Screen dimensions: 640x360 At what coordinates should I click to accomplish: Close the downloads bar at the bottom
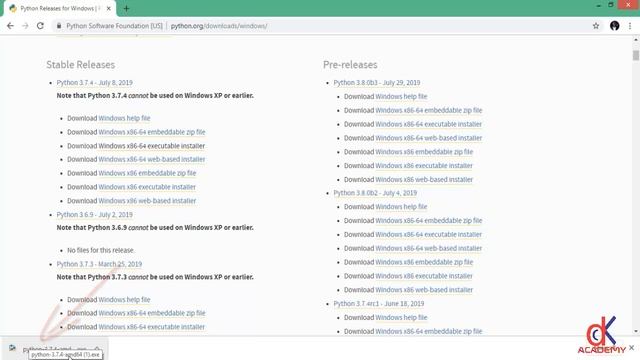point(631,347)
